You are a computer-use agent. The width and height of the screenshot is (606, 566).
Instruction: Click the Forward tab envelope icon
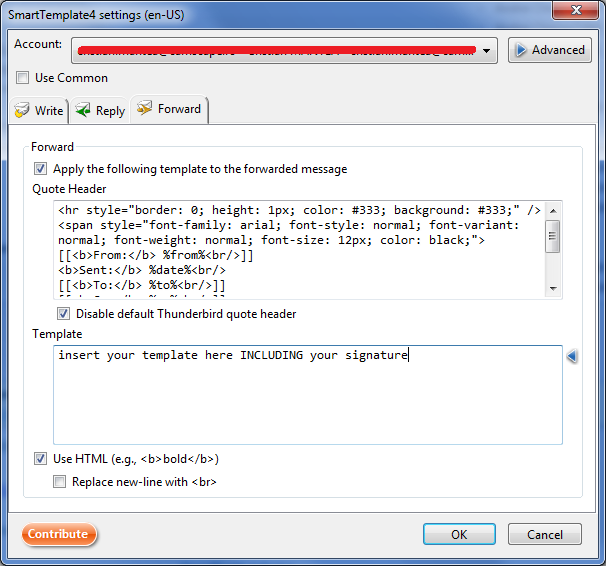(x=145, y=109)
